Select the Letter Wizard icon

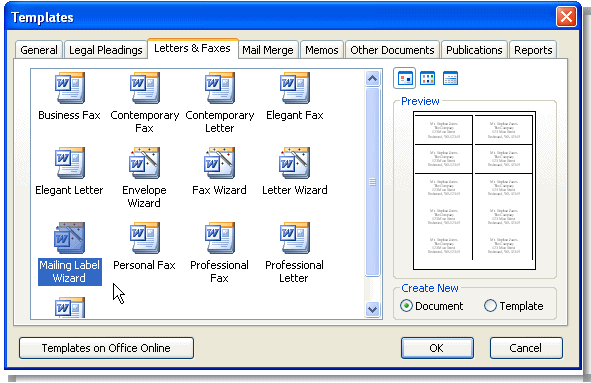pos(294,162)
